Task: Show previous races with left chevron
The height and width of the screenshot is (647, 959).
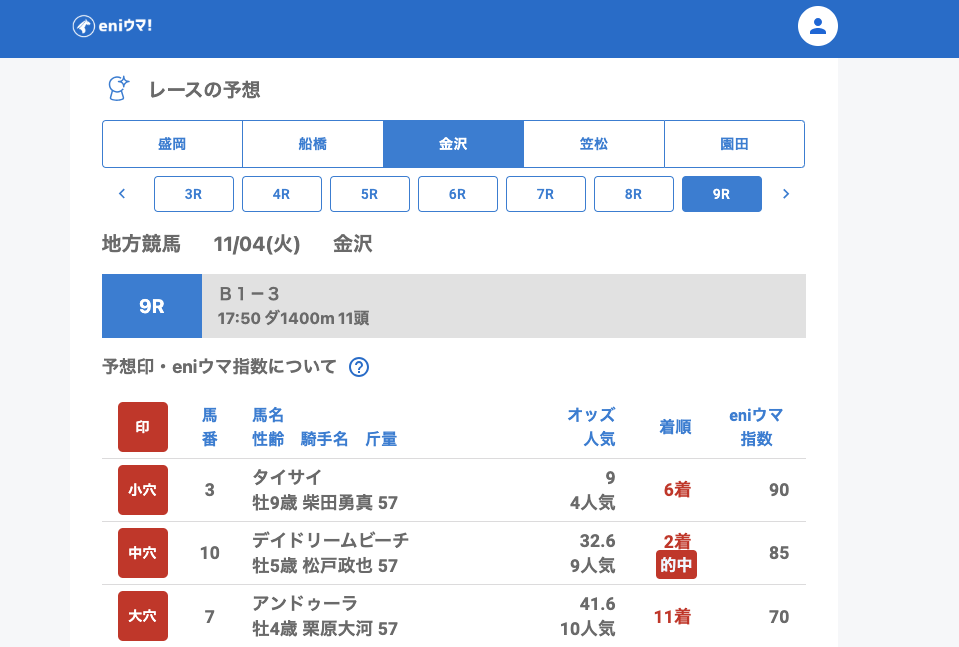Action: point(122,194)
